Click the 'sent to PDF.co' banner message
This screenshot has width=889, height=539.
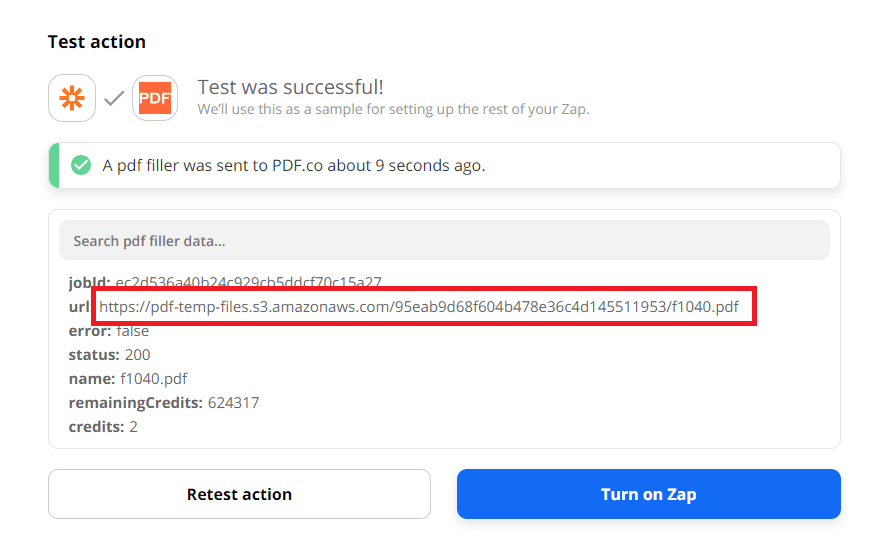(x=294, y=165)
